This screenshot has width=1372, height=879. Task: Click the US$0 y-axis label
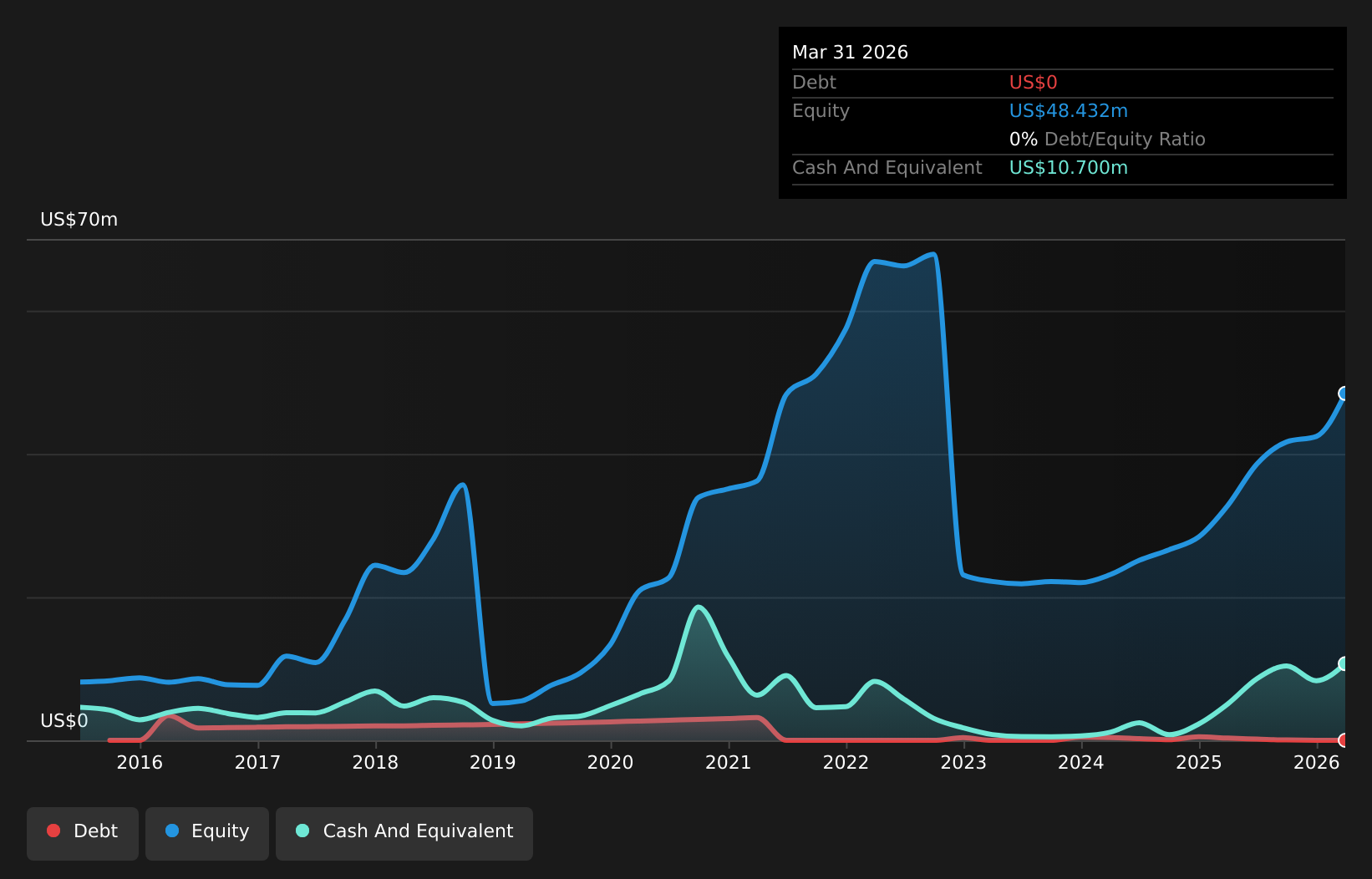tap(64, 721)
